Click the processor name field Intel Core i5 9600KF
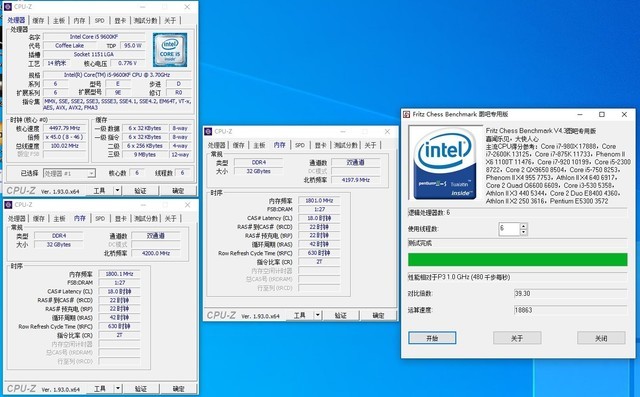The height and width of the screenshot is (397, 640). point(94,37)
